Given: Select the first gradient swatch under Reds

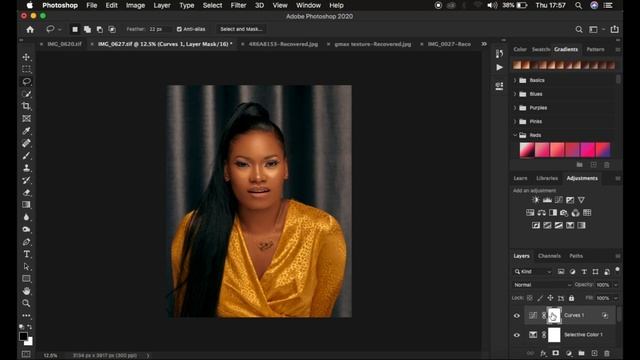Looking at the screenshot, I should [527, 150].
